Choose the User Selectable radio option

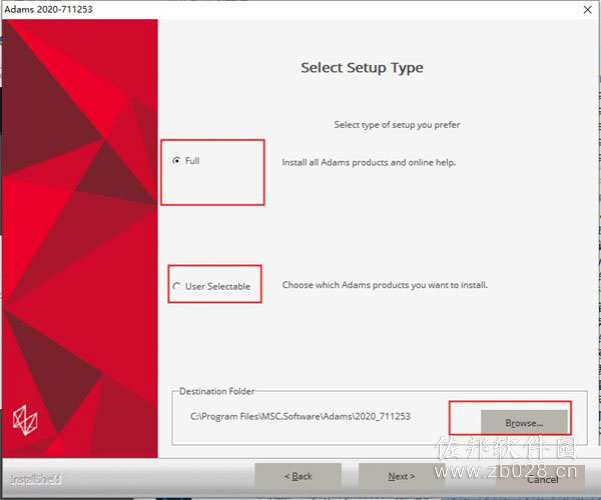[x=177, y=286]
